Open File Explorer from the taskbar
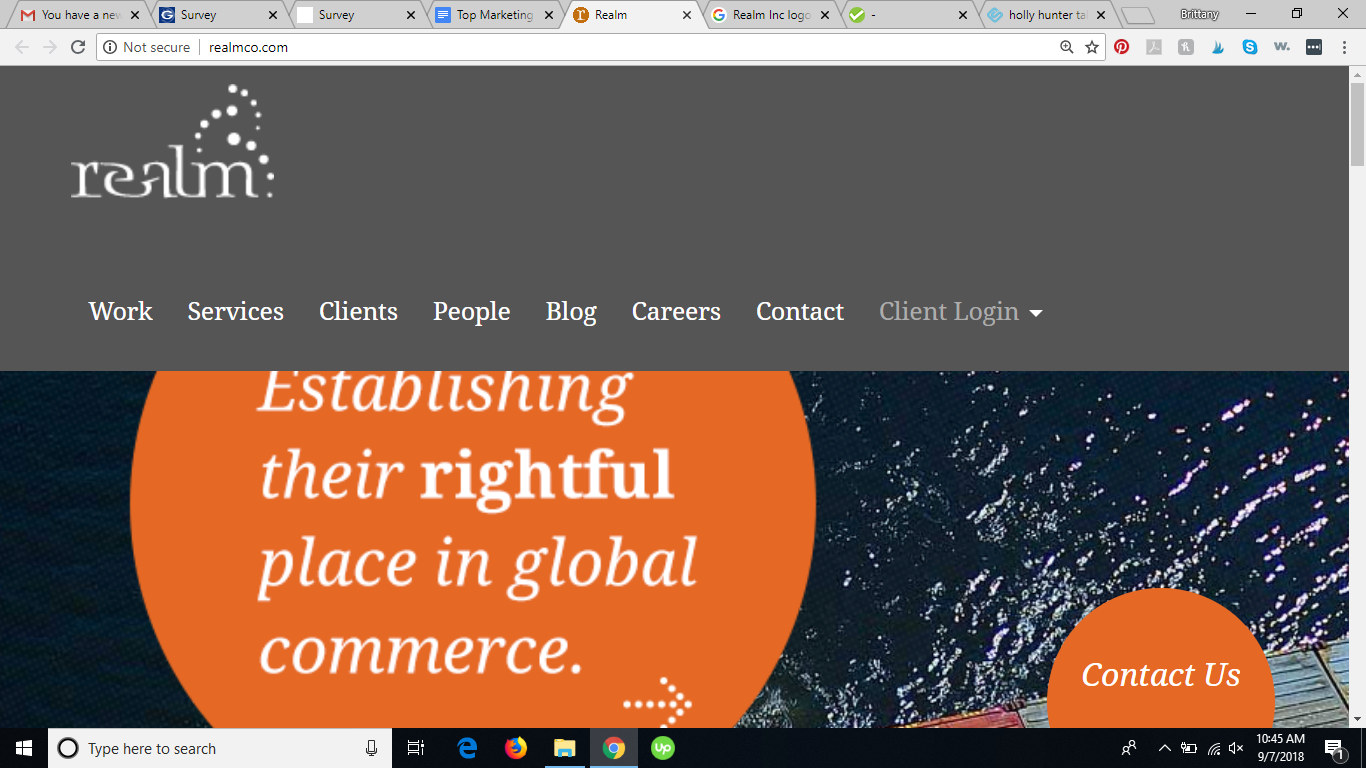The height and width of the screenshot is (768, 1366). coord(565,748)
